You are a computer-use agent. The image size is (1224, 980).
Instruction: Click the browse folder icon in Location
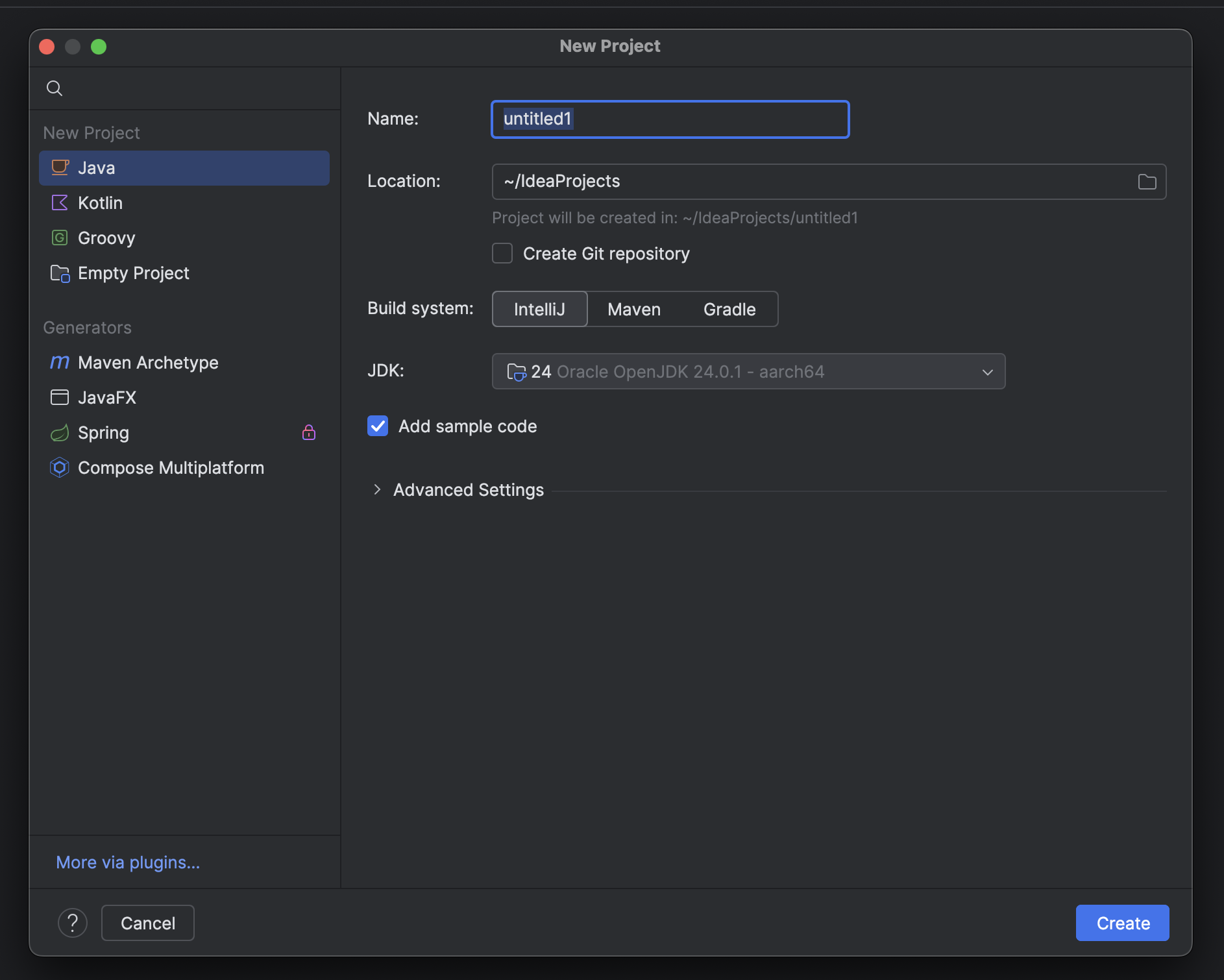(1147, 182)
